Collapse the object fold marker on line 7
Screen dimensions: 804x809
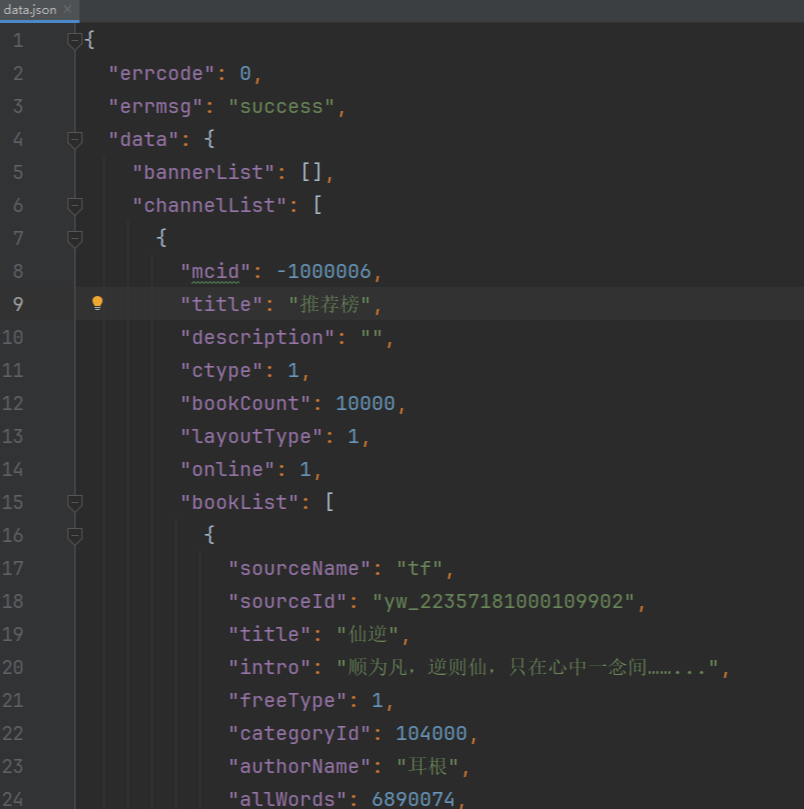(x=75, y=238)
